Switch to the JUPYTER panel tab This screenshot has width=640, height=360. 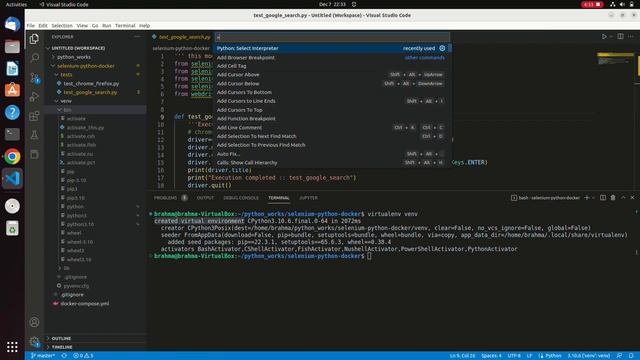click(308, 198)
